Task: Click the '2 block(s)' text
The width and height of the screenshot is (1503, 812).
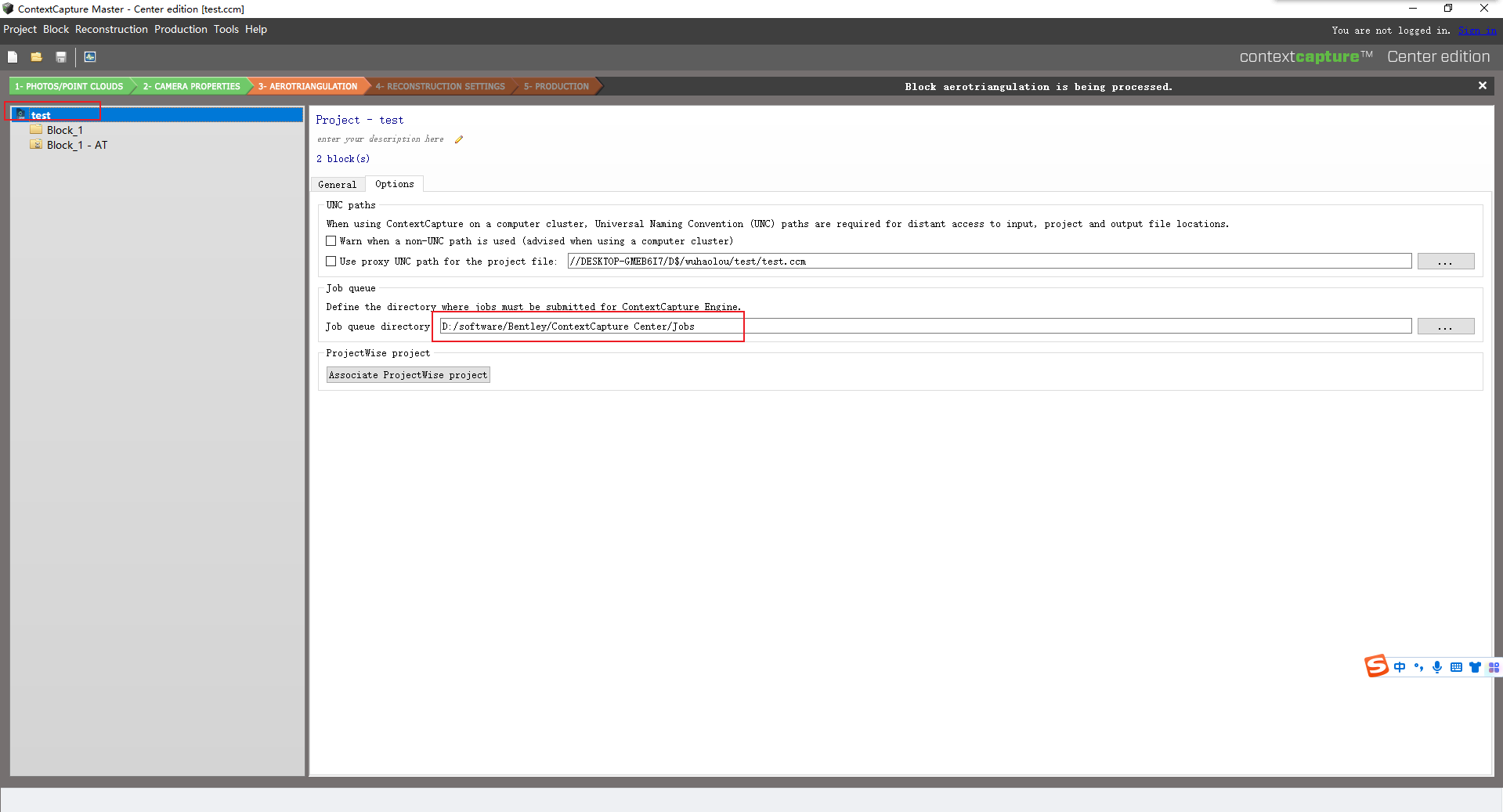Action: (343, 159)
